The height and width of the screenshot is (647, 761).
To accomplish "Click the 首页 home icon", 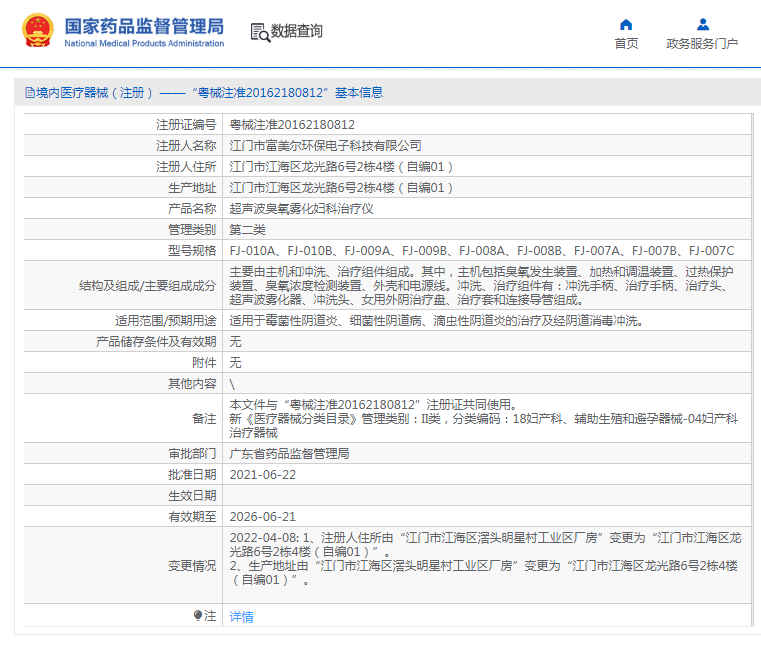I will coord(626,24).
